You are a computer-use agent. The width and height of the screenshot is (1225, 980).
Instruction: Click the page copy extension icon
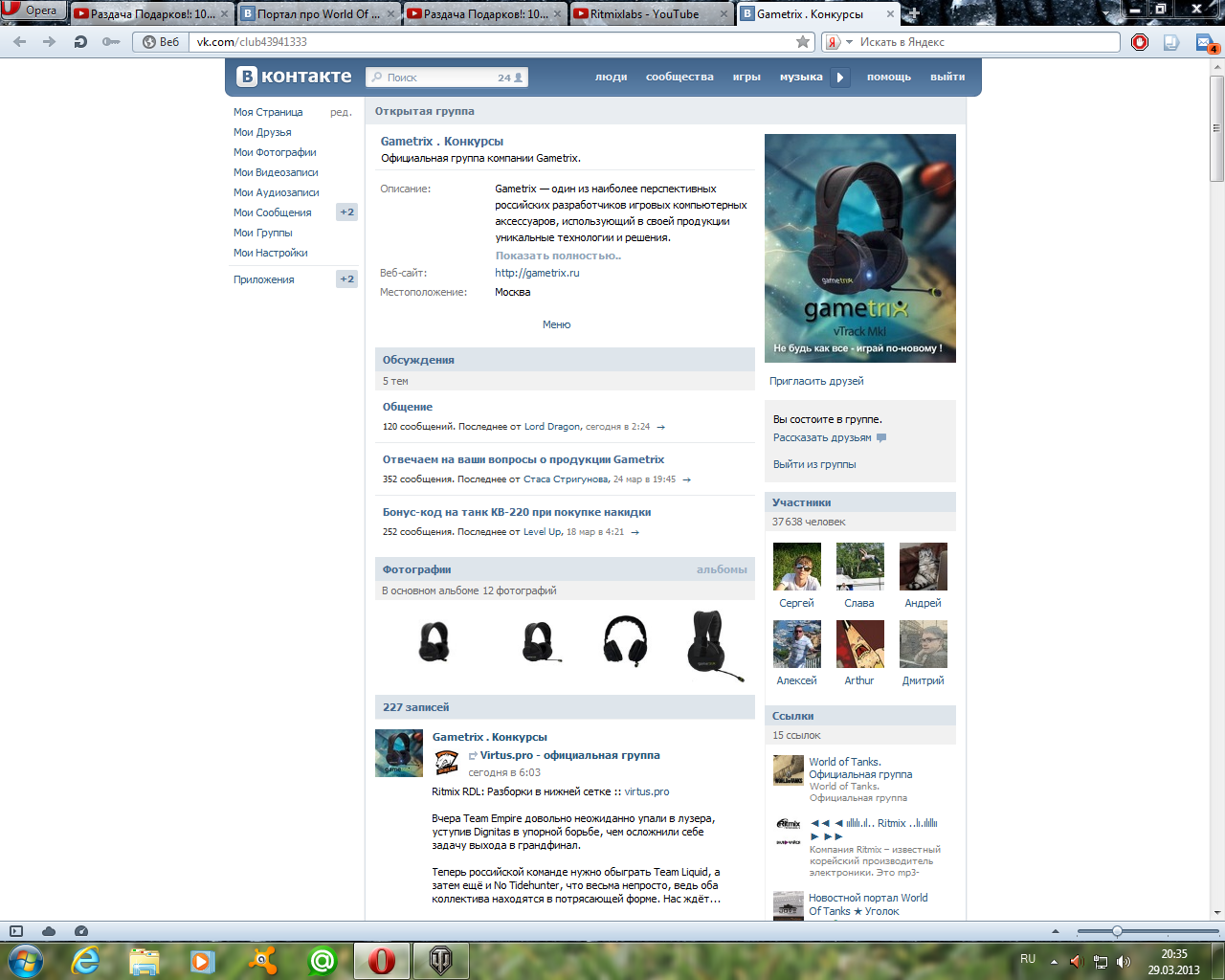click(1170, 42)
